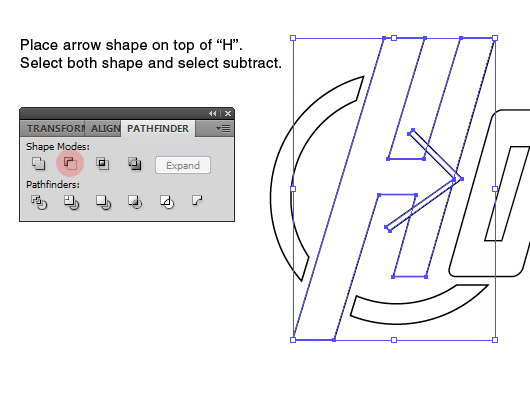Apply the Crop pathfinder icon
Image resolution: width=530 pixels, height=399 pixels.
point(135,202)
